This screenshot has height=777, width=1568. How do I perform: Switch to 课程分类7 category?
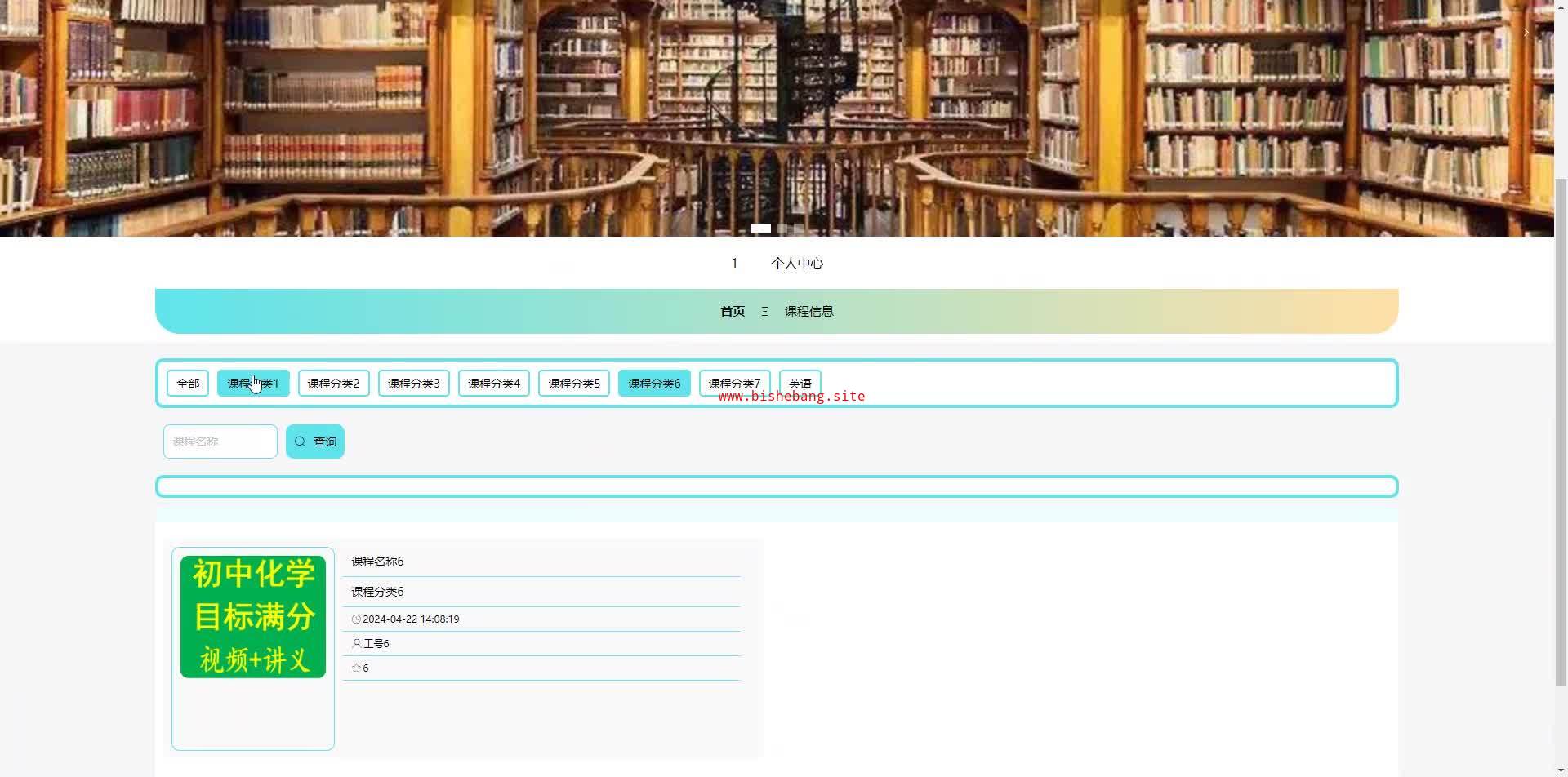(735, 384)
